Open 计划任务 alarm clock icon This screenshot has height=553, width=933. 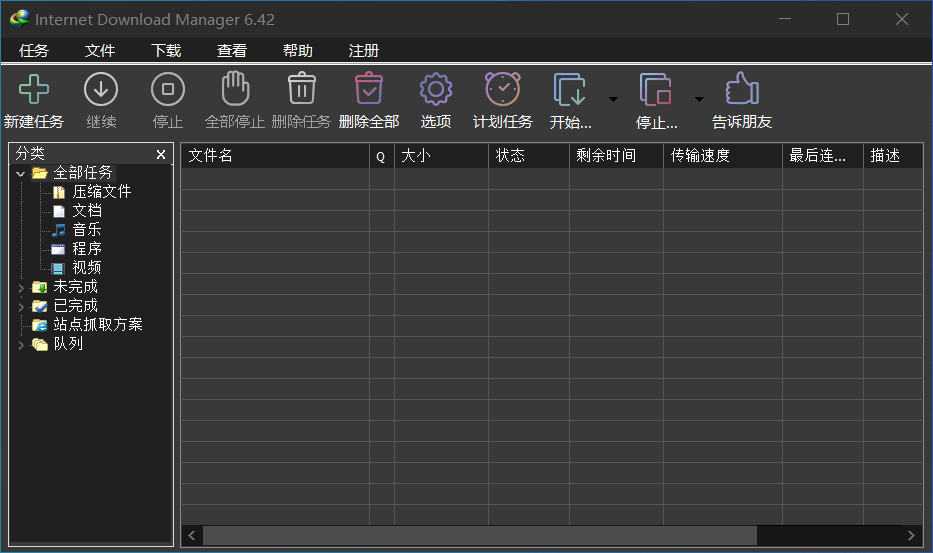tap(503, 89)
